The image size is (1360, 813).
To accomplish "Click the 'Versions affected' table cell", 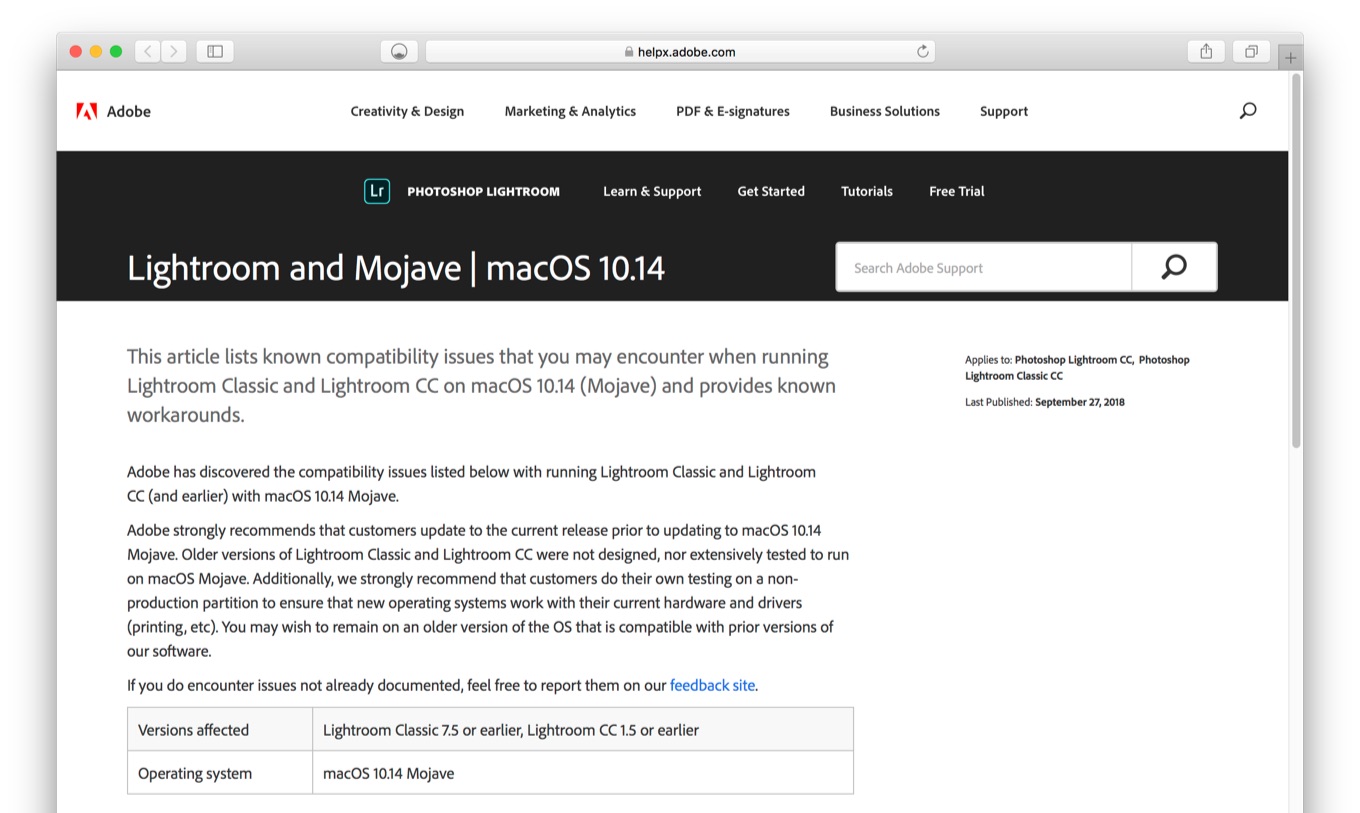I will click(x=220, y=729).
